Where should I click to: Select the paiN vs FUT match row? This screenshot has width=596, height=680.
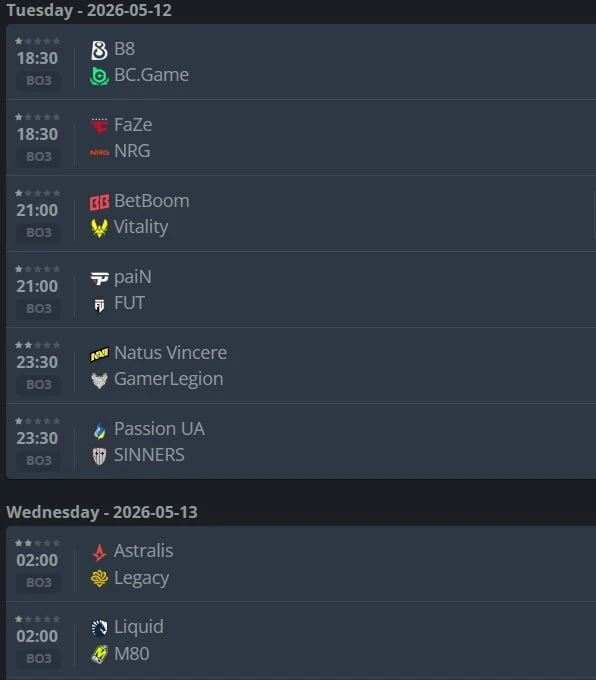coord(301,289)
